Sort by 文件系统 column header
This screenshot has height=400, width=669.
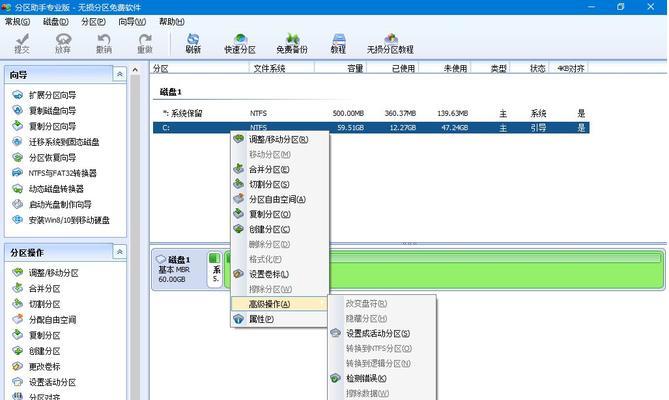point(282,68)
